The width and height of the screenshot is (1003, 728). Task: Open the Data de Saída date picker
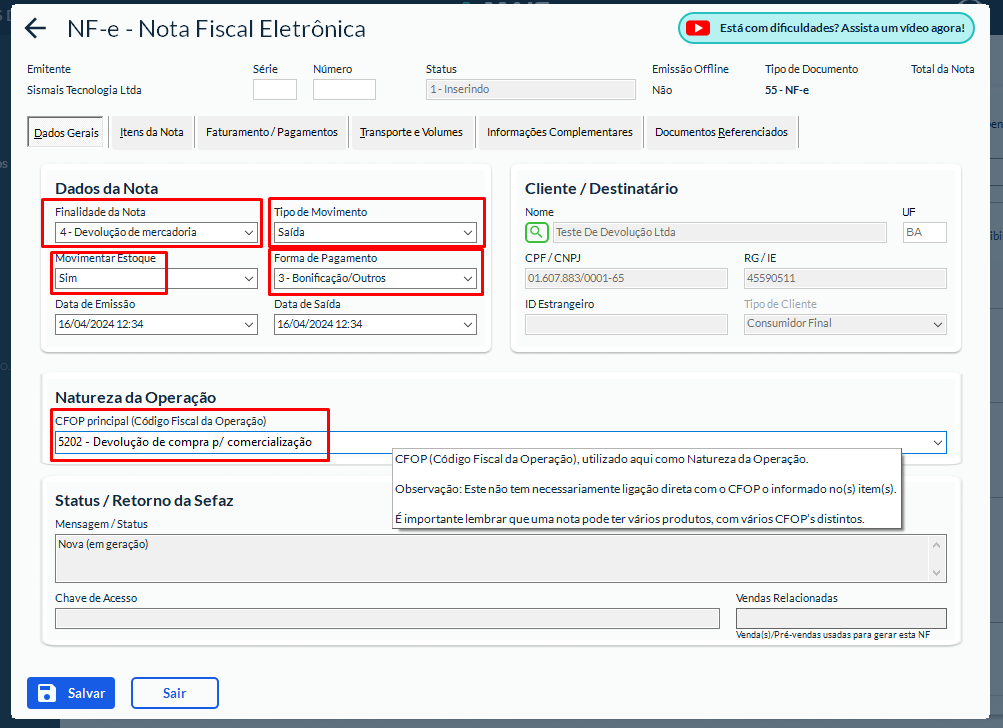(x=468, y=325)
